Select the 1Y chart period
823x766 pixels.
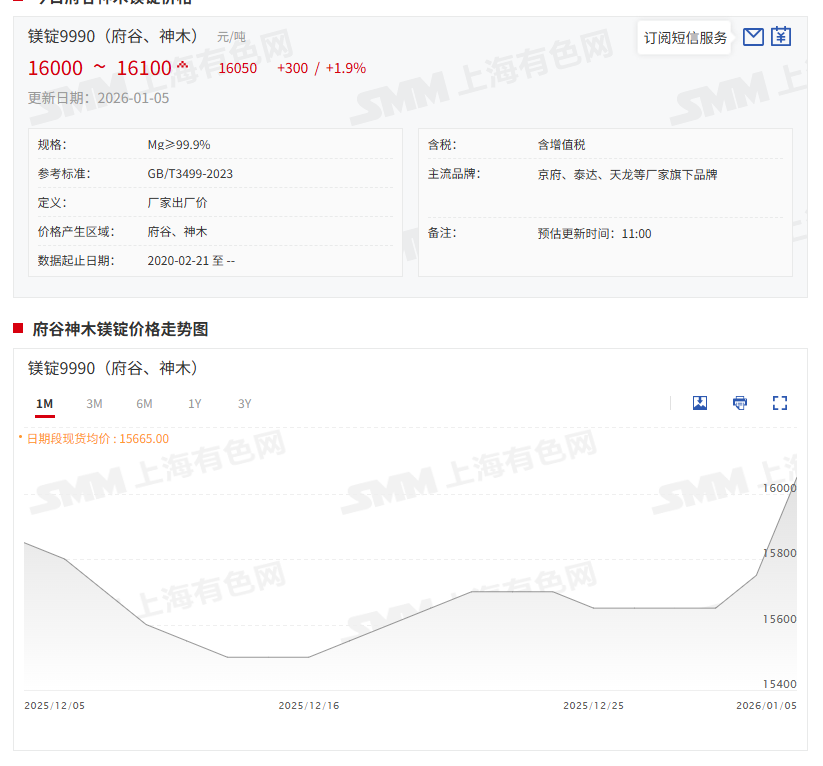click(195, 404)
